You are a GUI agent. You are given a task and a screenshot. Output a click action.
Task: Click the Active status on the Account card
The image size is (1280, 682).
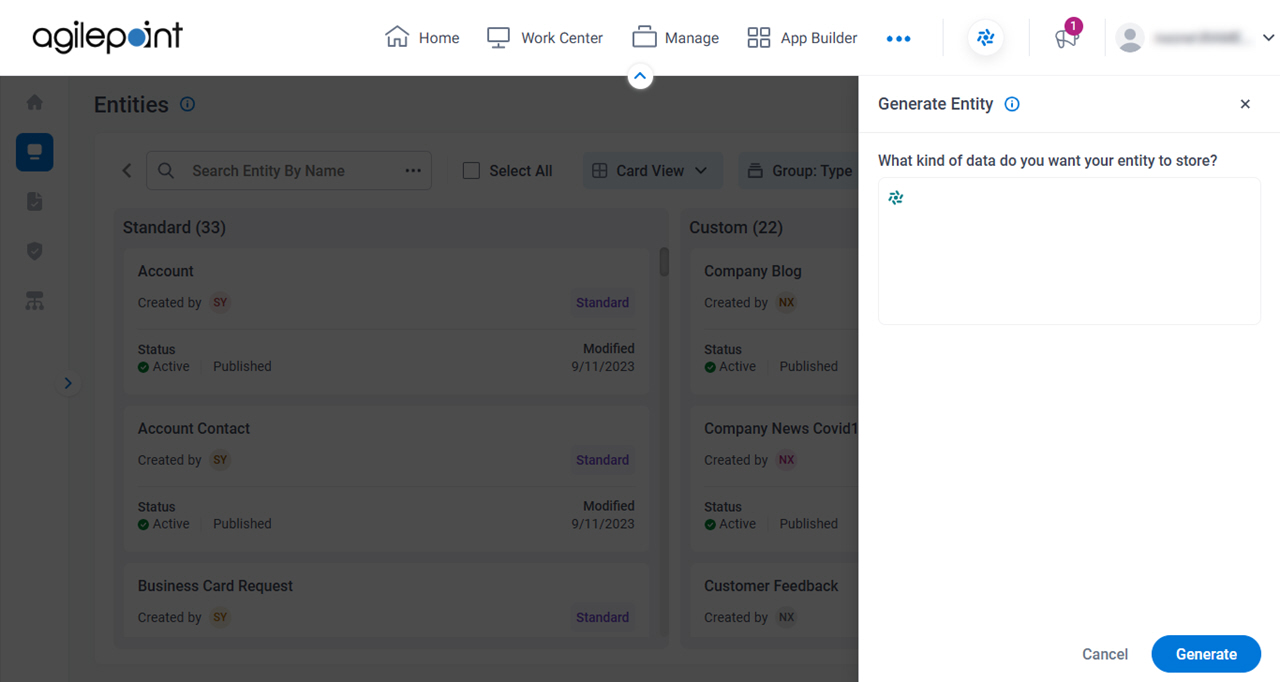pos(164,367)
